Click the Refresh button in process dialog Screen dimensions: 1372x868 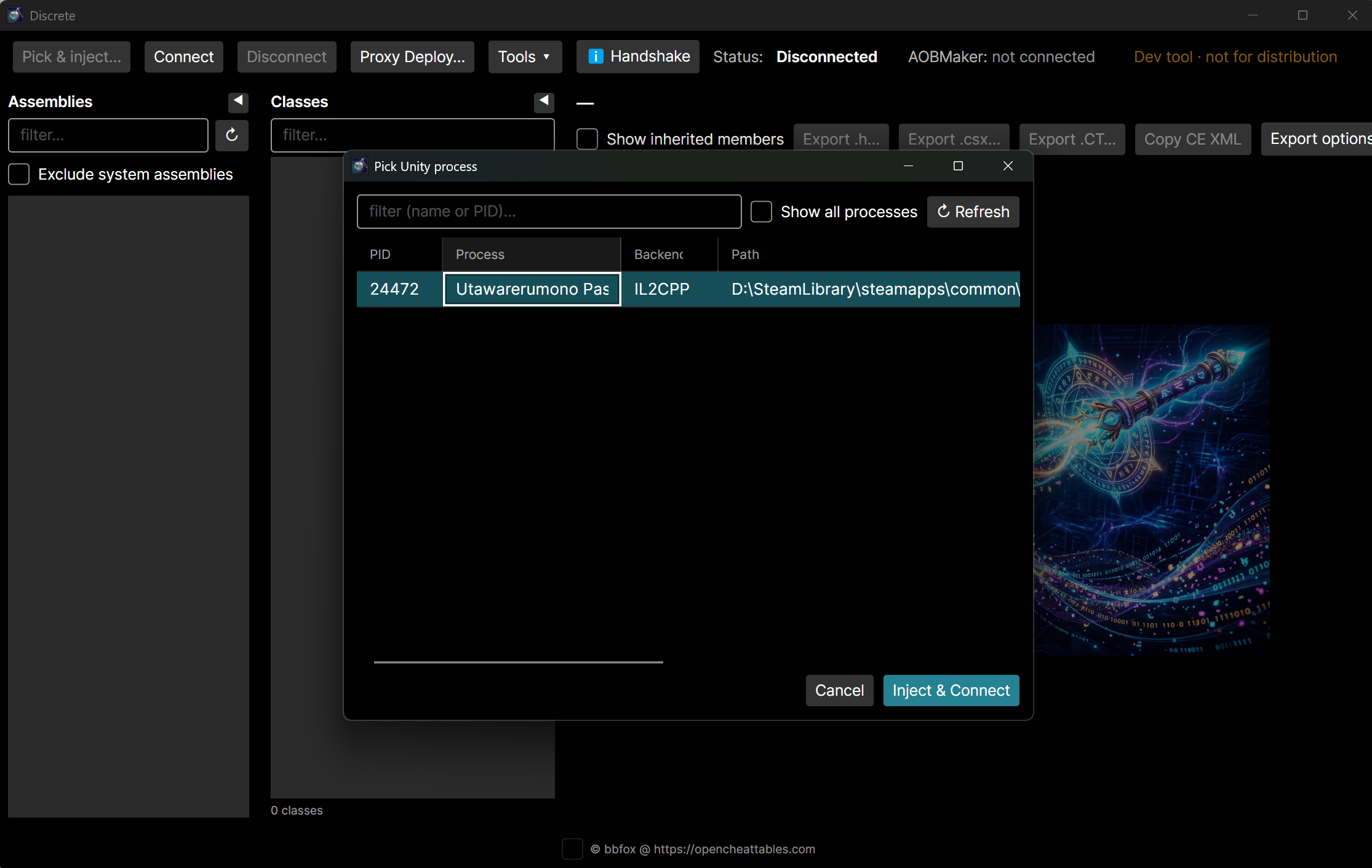coord(973,212)
